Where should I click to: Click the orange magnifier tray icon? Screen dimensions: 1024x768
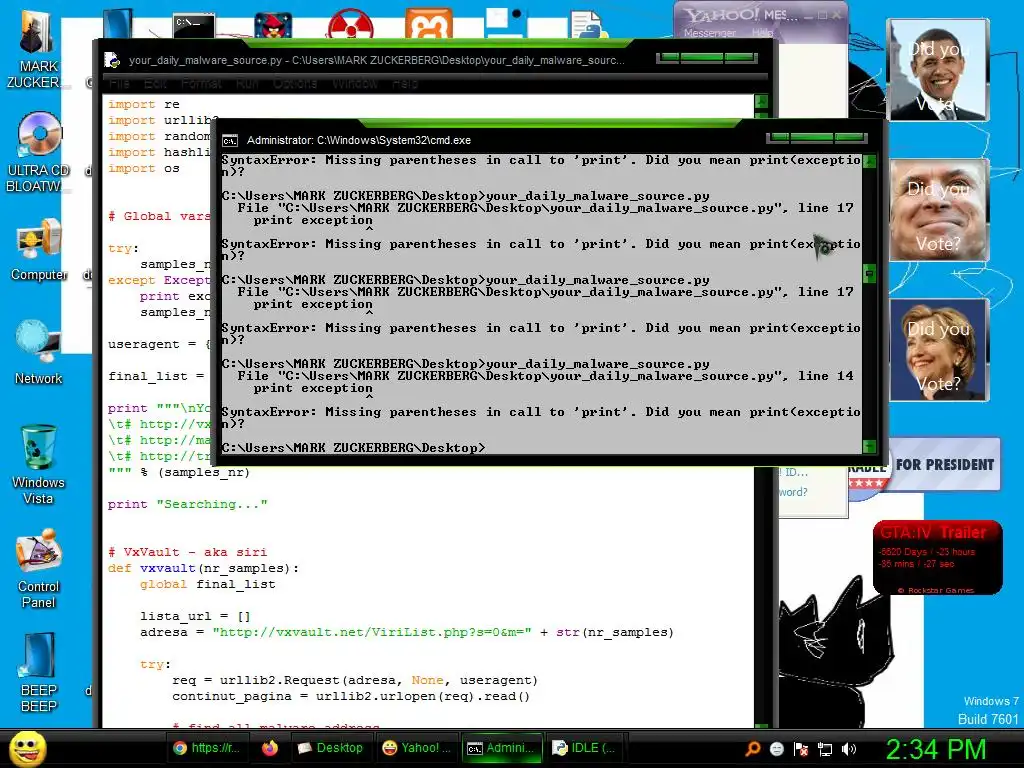pos(752,749)
